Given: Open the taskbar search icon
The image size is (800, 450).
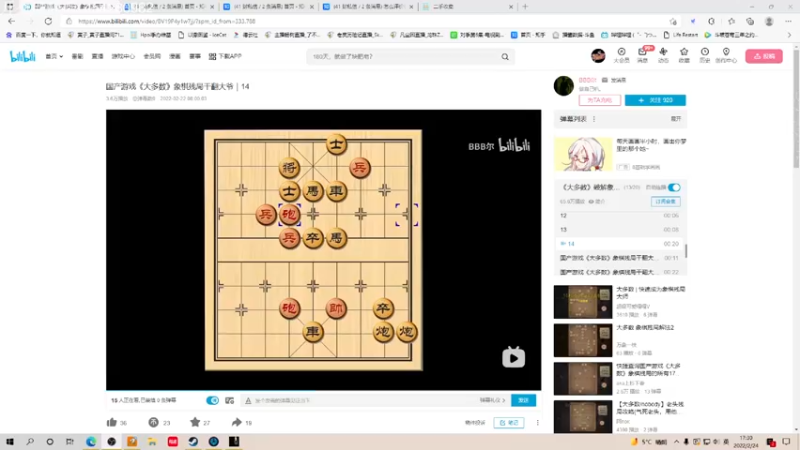Looking at the screenshot, I should click(30, 442).
